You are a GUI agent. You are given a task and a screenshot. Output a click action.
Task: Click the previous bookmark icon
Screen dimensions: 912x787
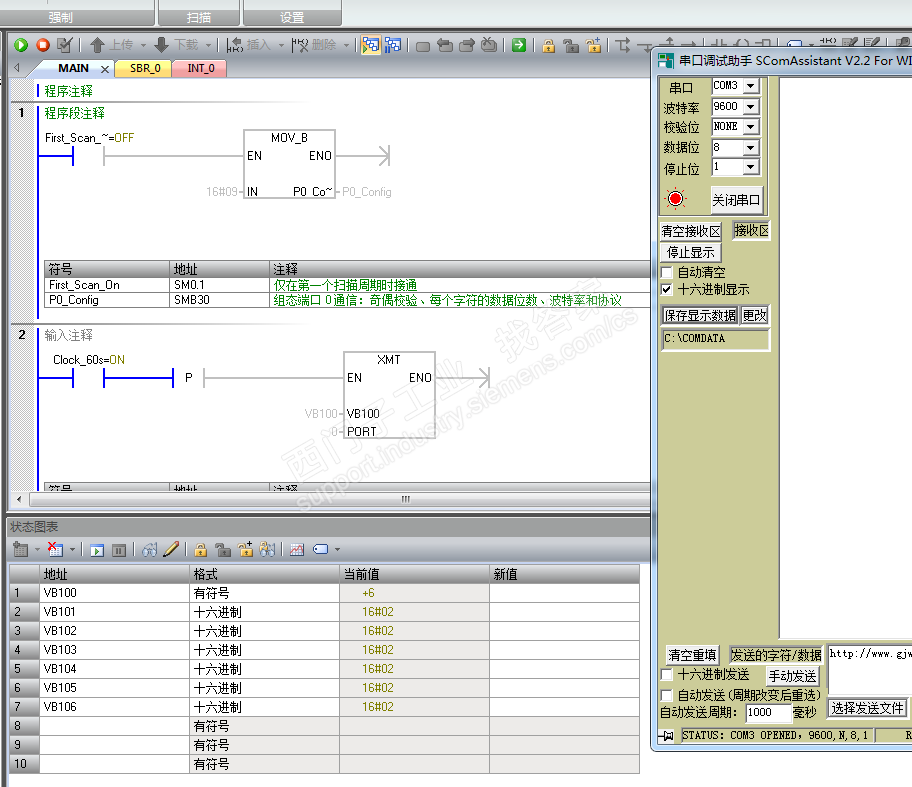[x=445, y=45]
